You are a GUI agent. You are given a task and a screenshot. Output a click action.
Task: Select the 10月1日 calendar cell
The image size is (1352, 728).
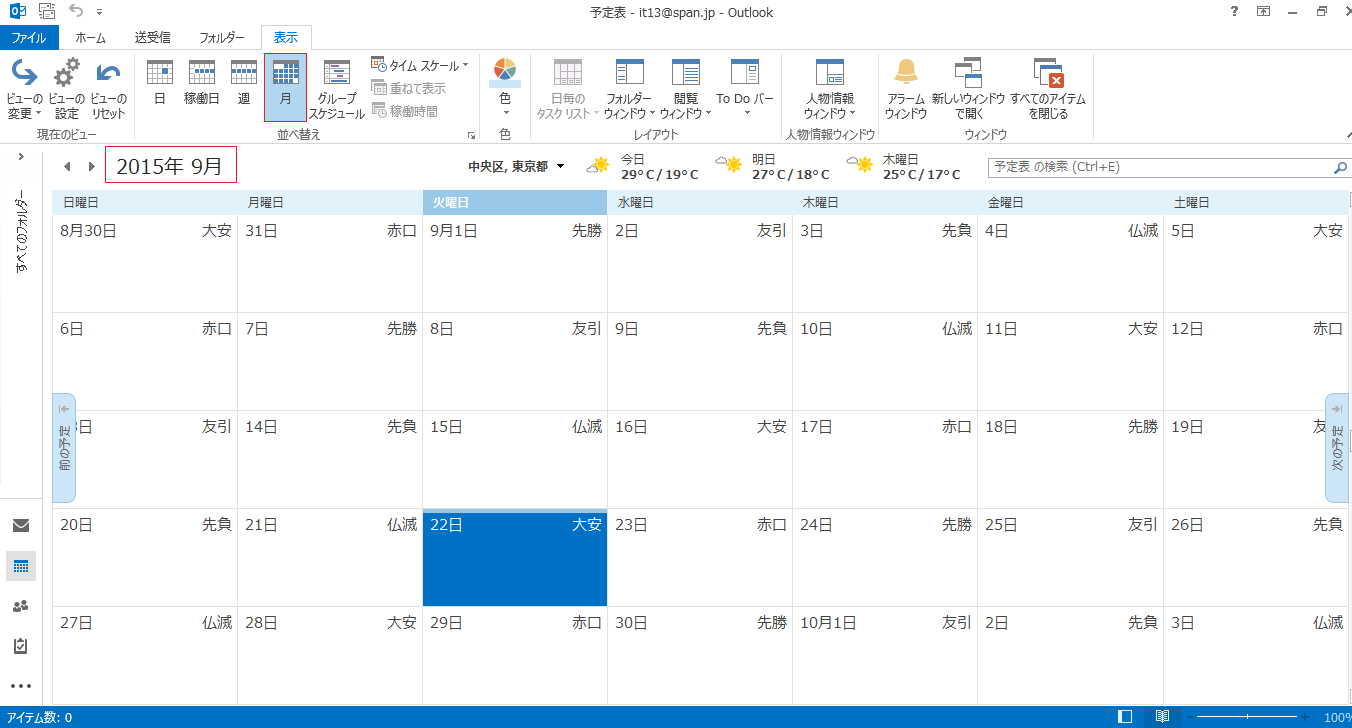(885, 655)
